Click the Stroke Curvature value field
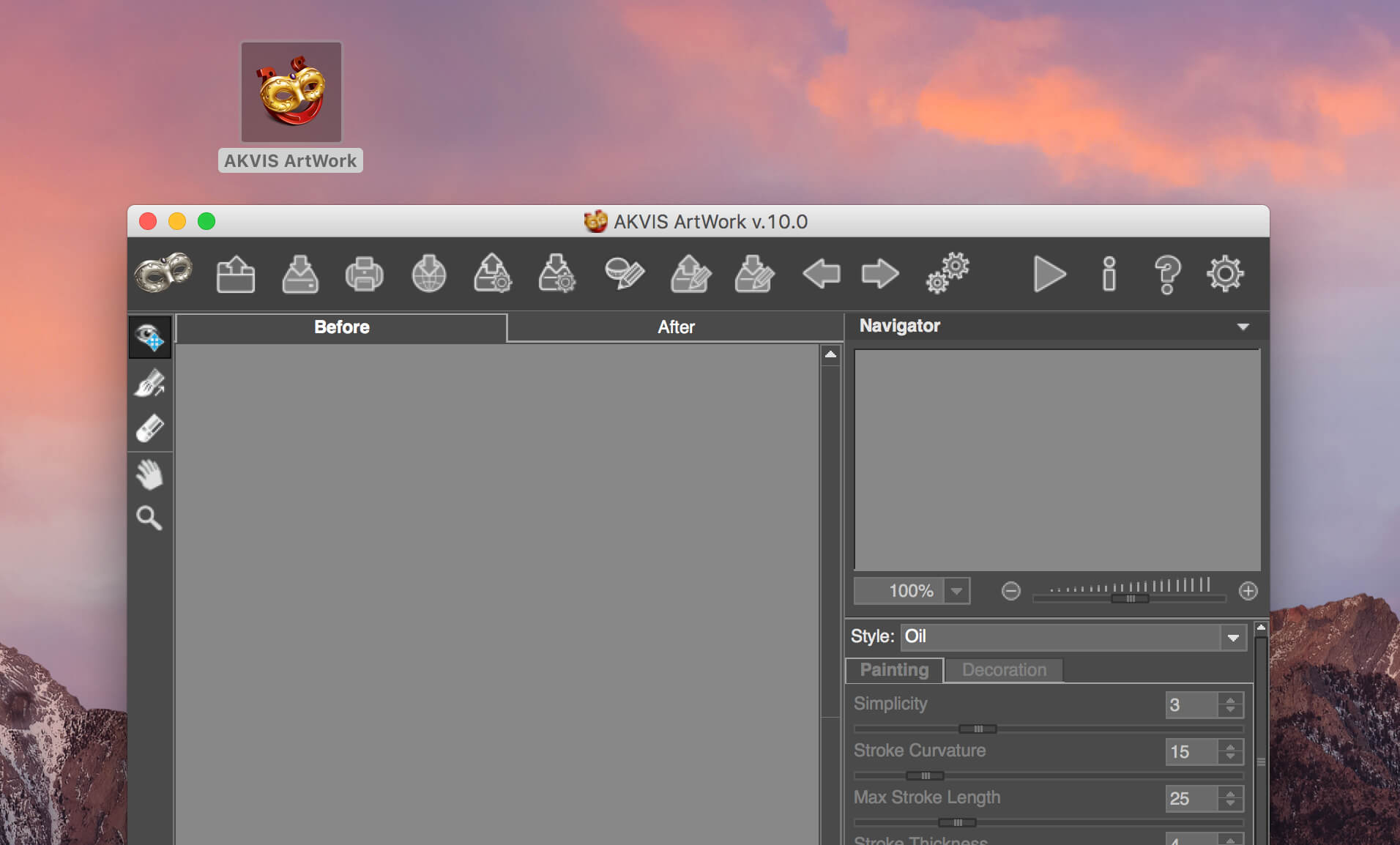Screen dimensions: 1400x845 coord(1191,752)
